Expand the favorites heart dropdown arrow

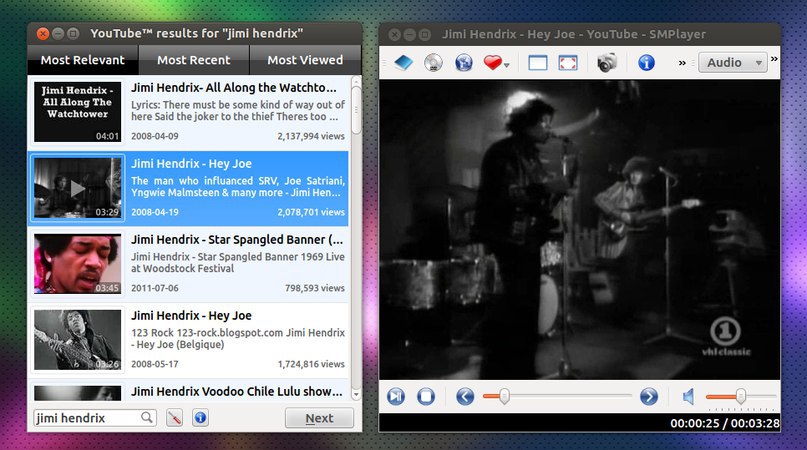(x=507, y=65)
